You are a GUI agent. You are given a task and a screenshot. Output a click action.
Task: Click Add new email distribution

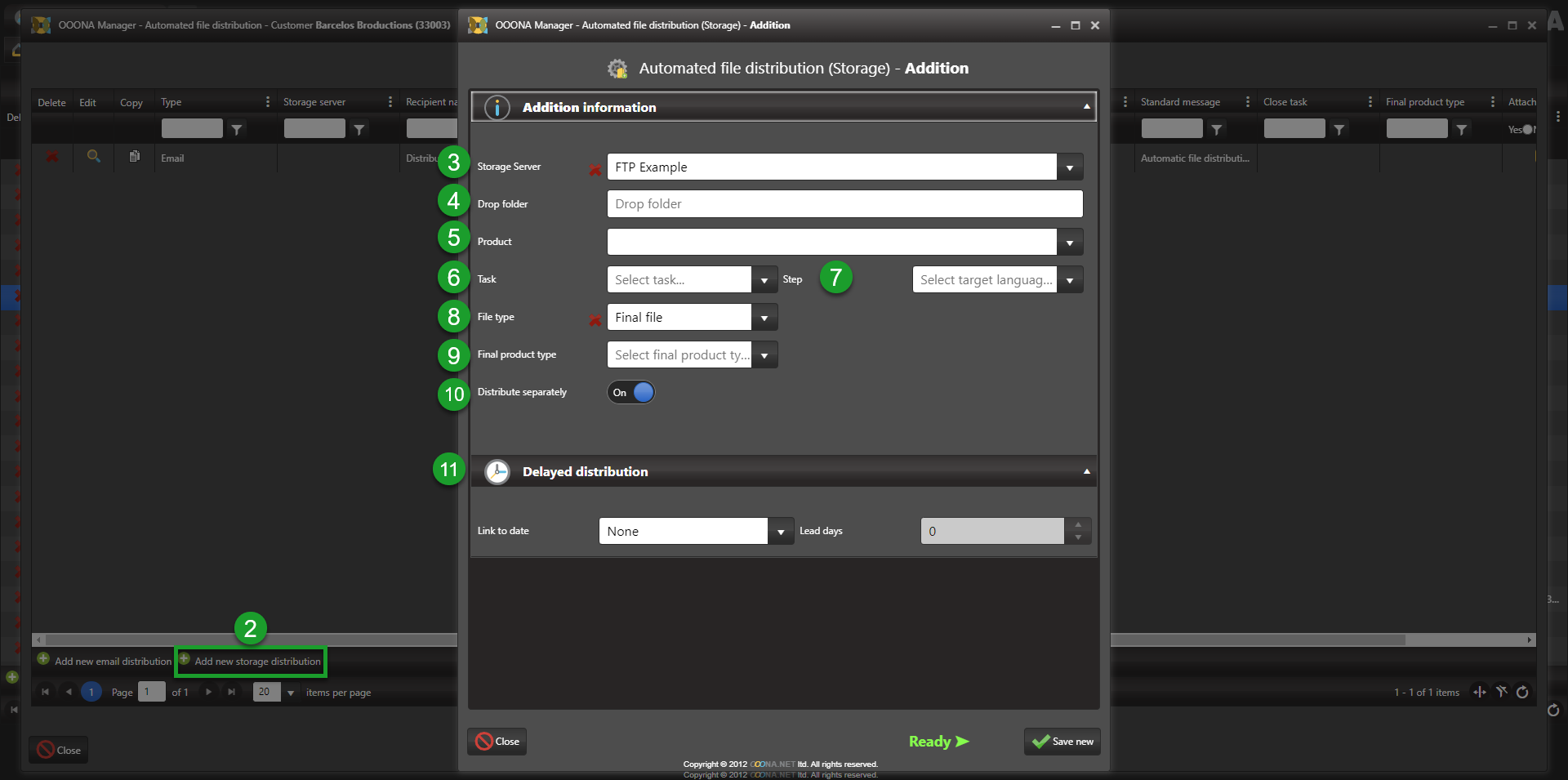click(113, 662)
